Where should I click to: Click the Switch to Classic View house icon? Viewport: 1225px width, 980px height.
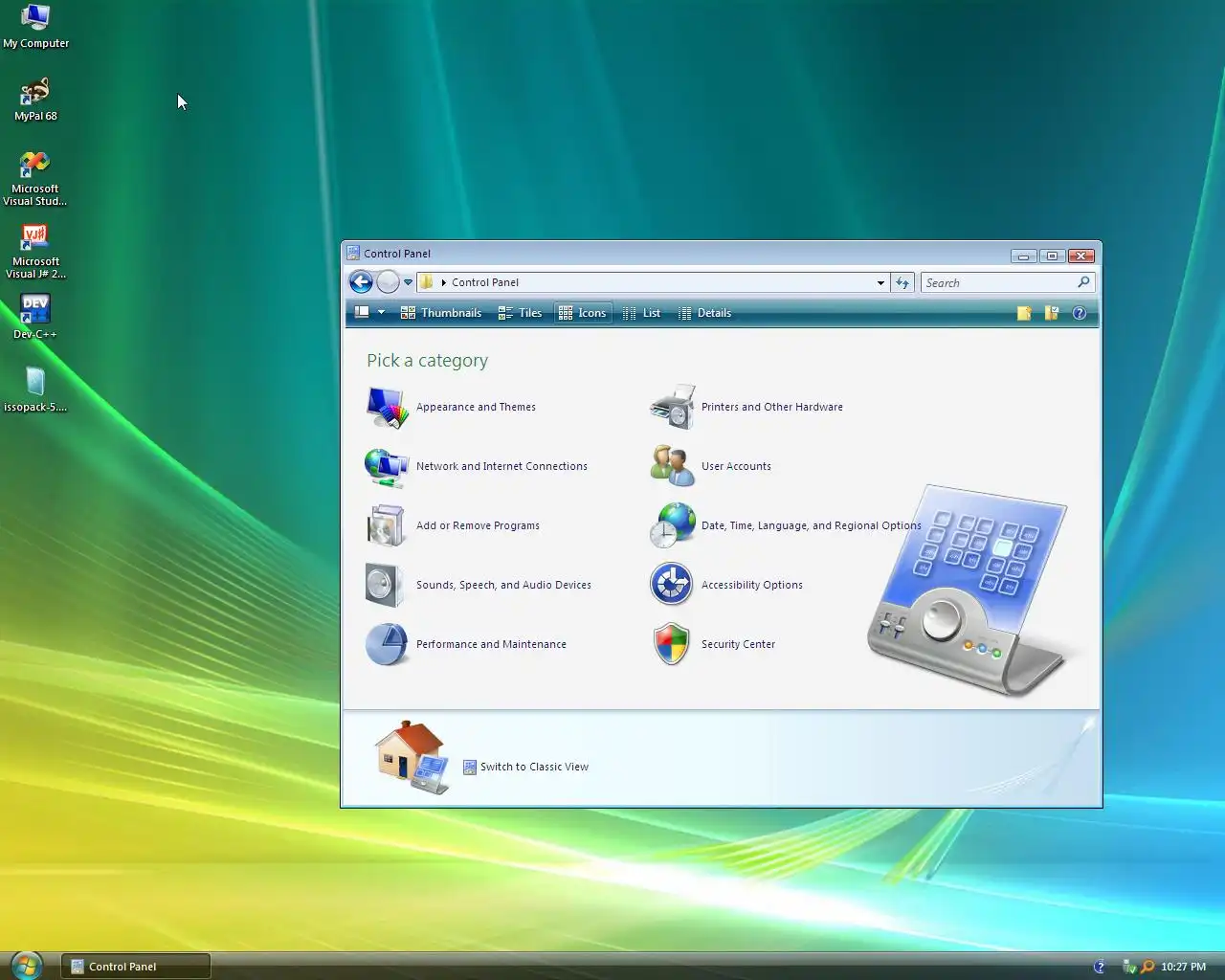[x=412, y=757]
